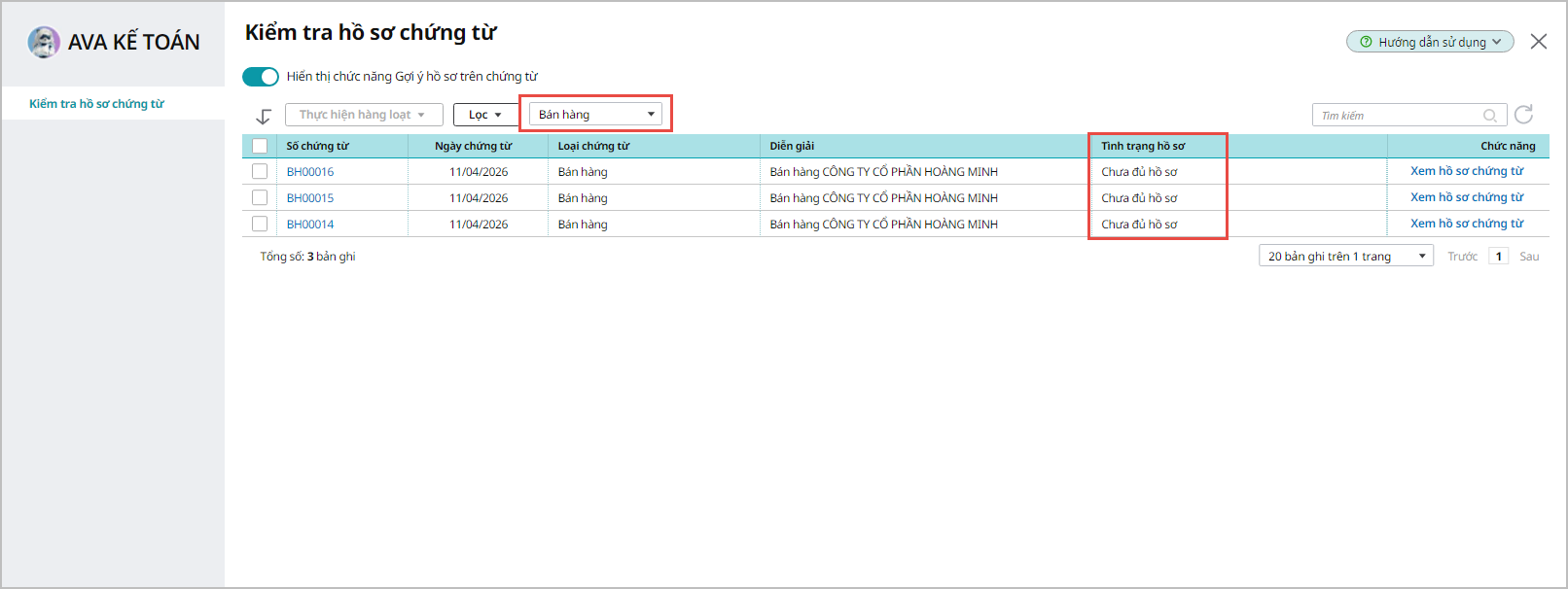Click the Tình trạng hồ sơ column header
The height and width of the screenshot is (589, 1568).
click(x=1143, y=146)
